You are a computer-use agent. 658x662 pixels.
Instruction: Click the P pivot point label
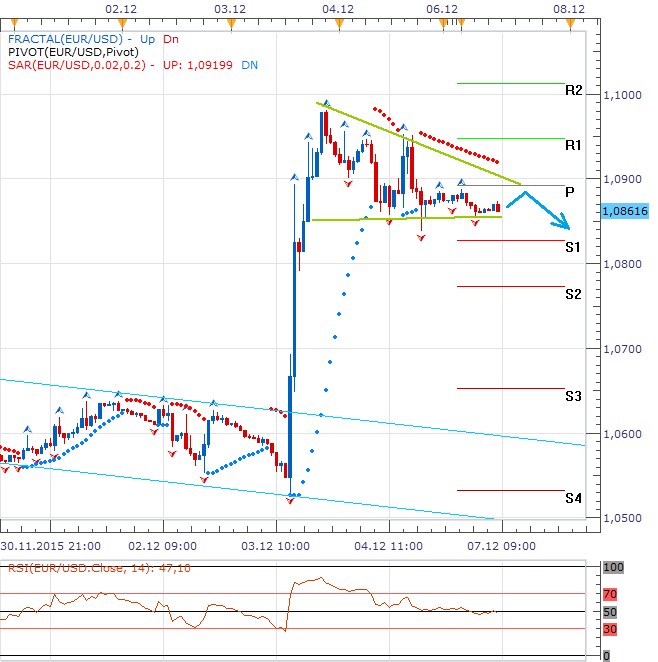(569, 191)
